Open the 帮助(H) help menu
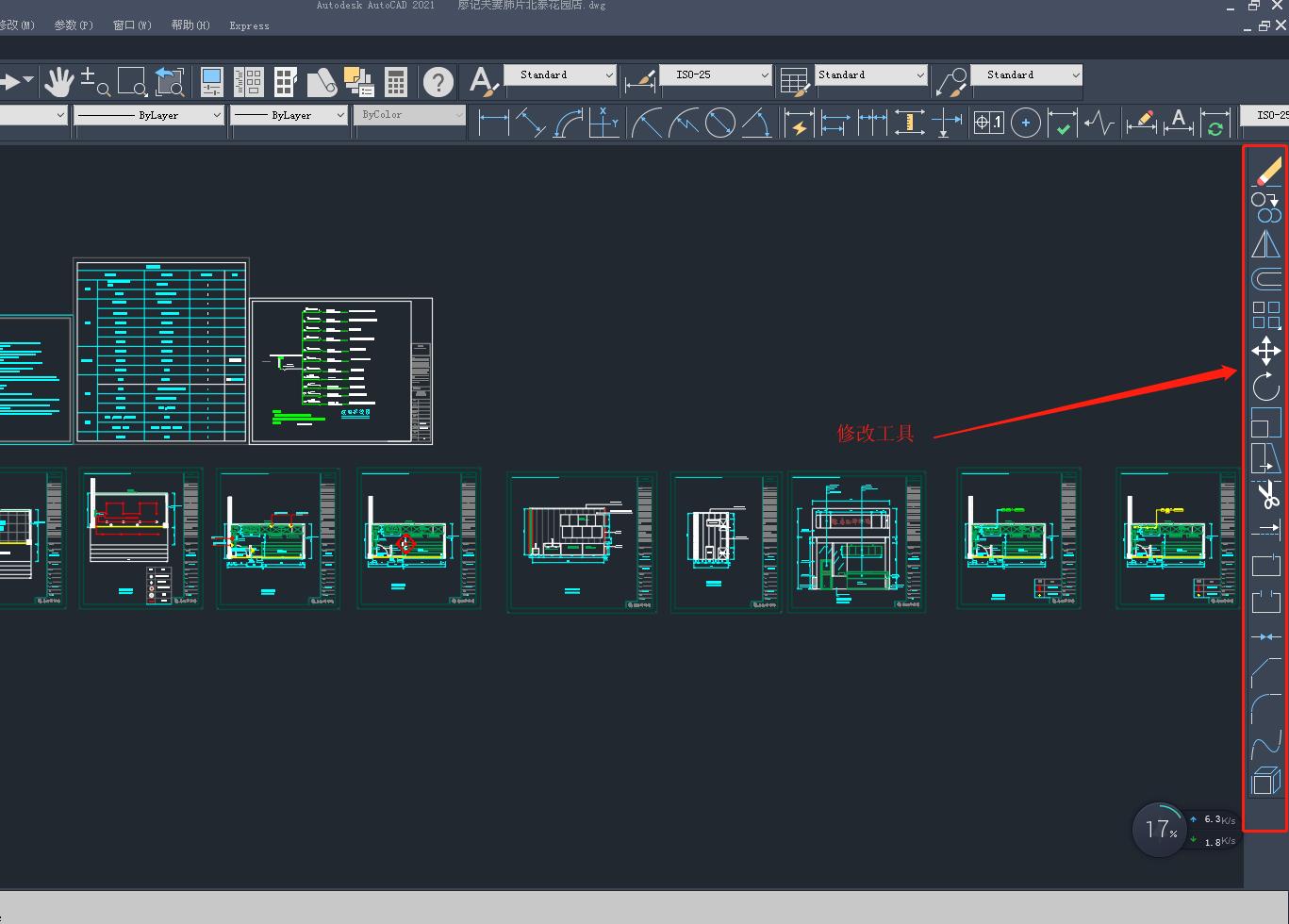Viewport: 1289px width, 924px height. point(190,25)
